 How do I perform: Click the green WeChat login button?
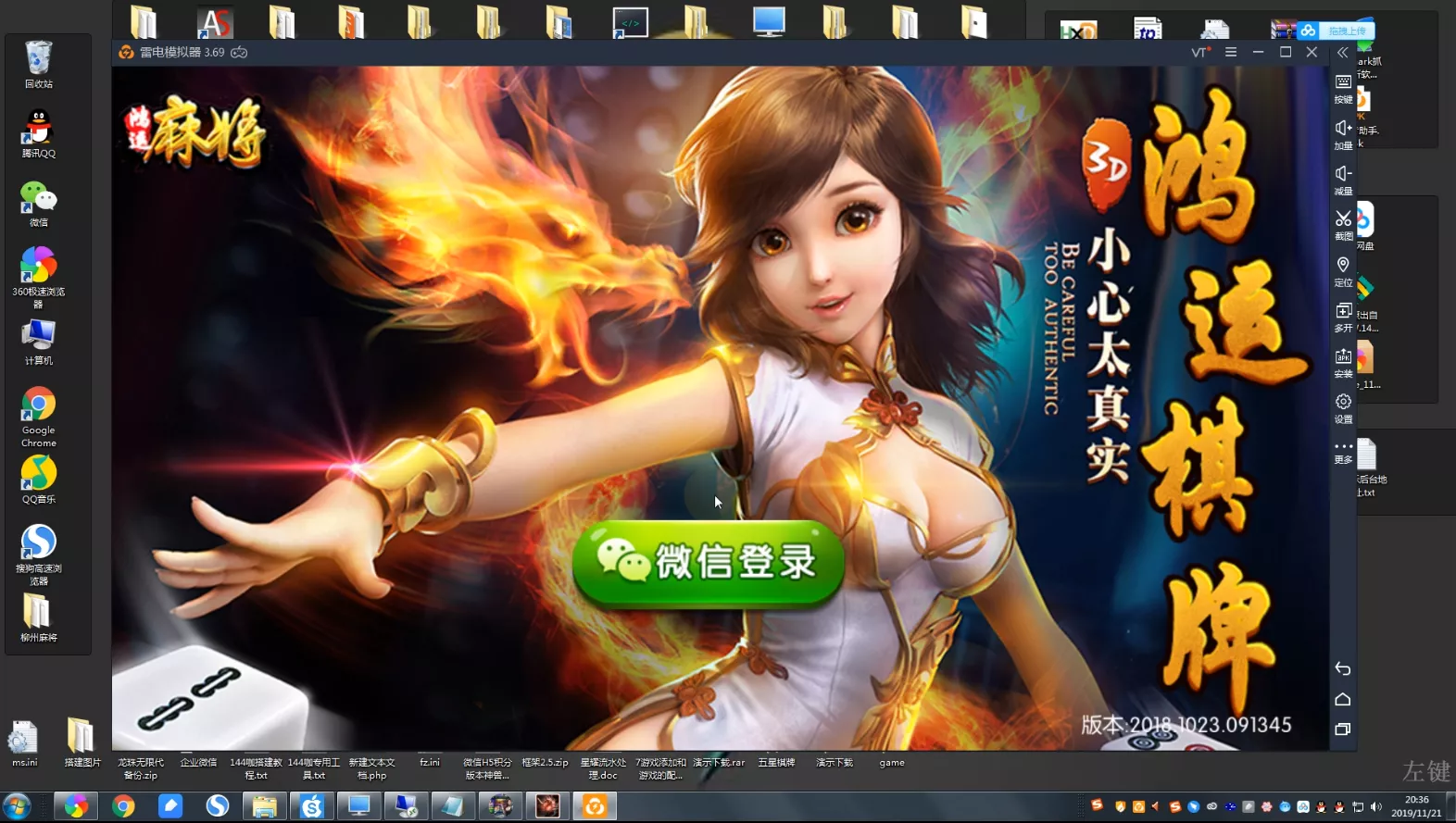(x=709, y=562)
